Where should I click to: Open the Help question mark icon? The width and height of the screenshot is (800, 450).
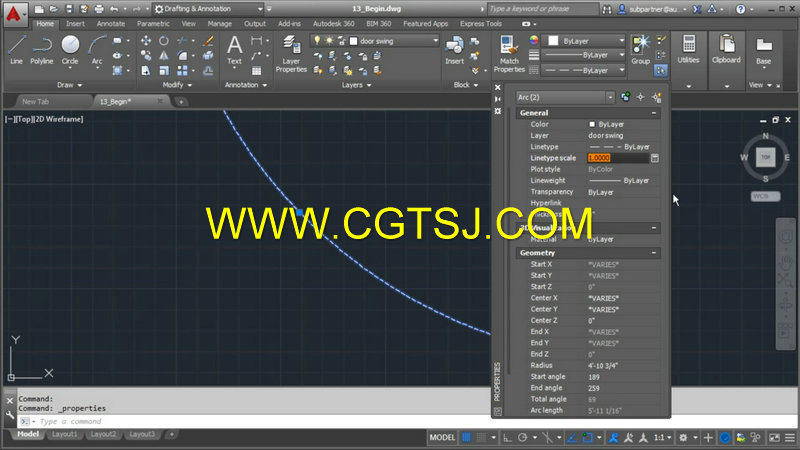[740, 9]
